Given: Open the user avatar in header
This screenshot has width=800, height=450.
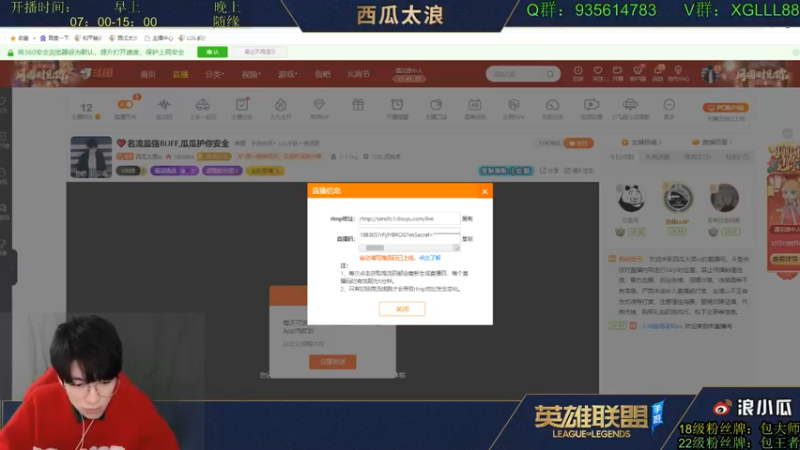Looking at the screenshot, I should click(710, 74).
